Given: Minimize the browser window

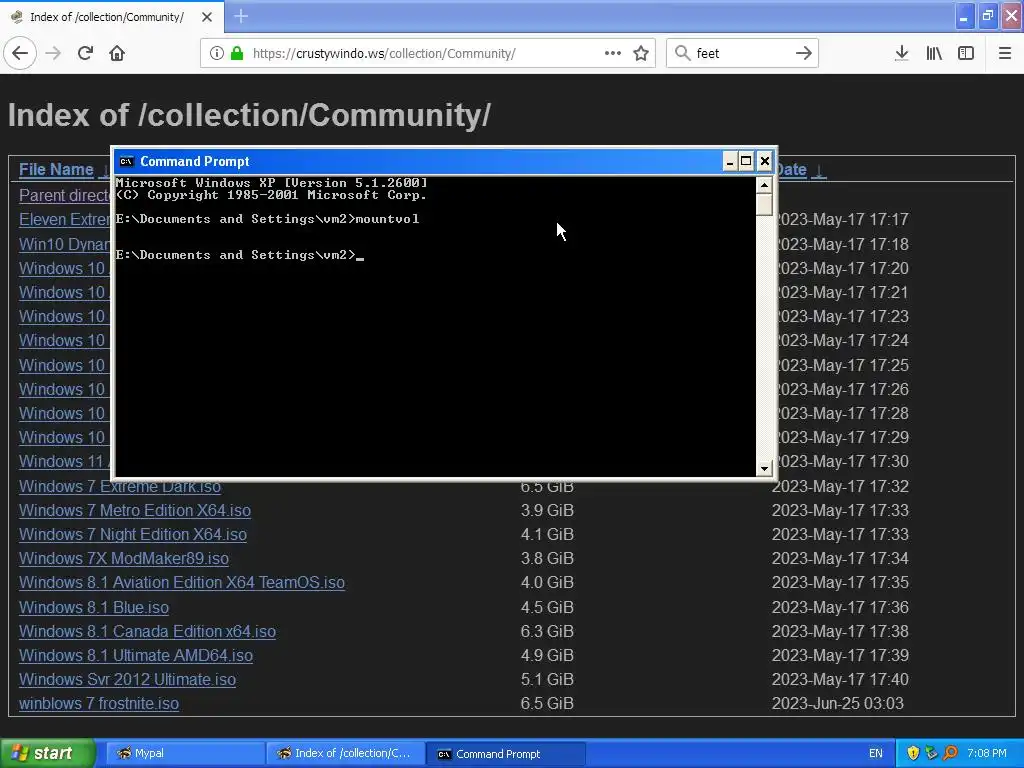Looking at the screenshot, I should coord(964,16).
